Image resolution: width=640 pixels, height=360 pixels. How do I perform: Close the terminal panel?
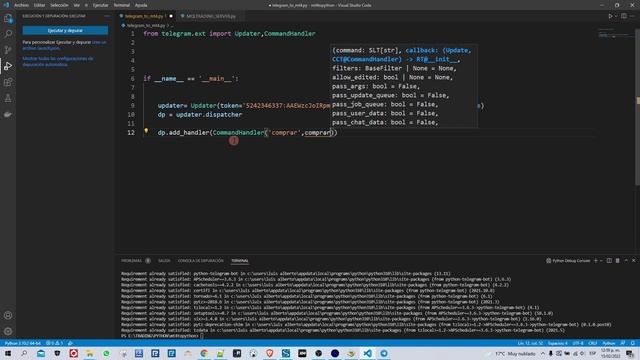pyautogui.click(x=634, y=260)
